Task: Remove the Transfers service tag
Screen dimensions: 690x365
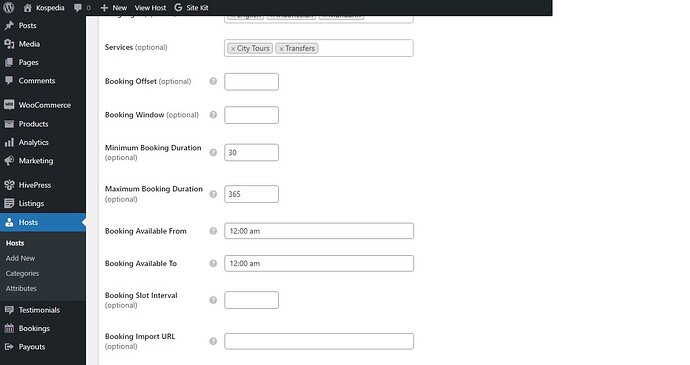Action: 281,49
